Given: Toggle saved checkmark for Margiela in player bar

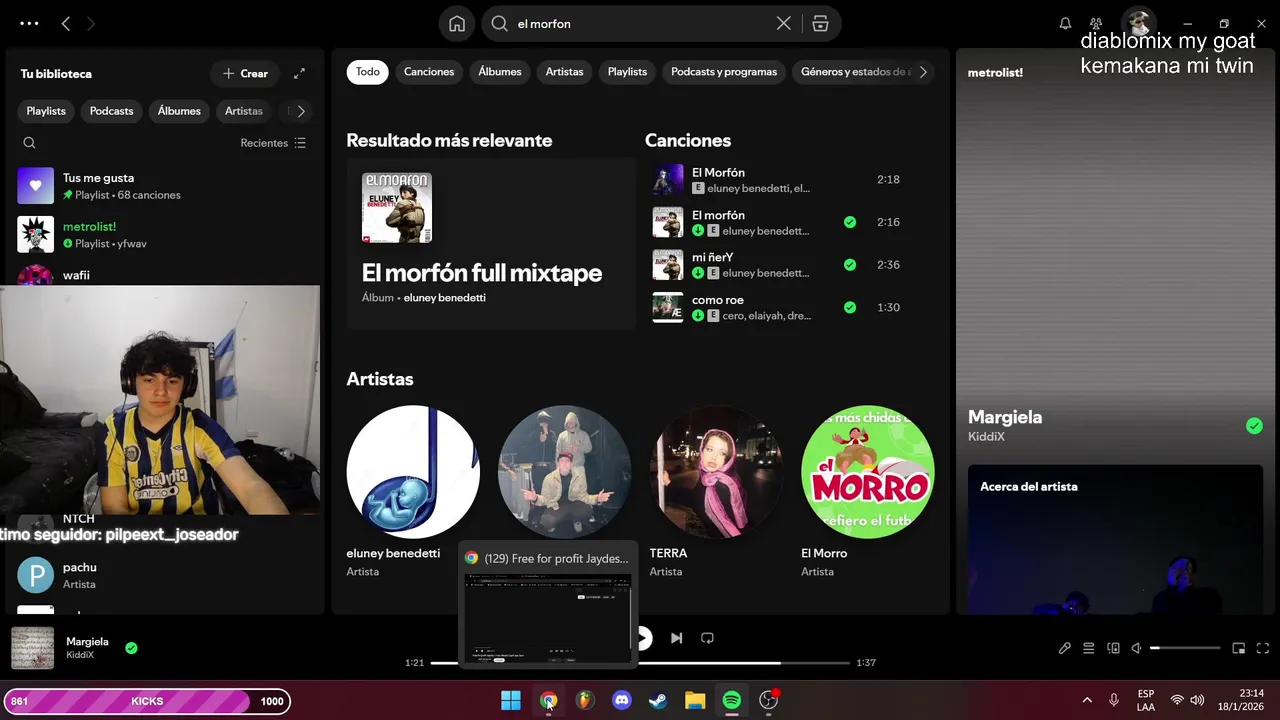Looking at the screenshot, I should coord(131,648).
